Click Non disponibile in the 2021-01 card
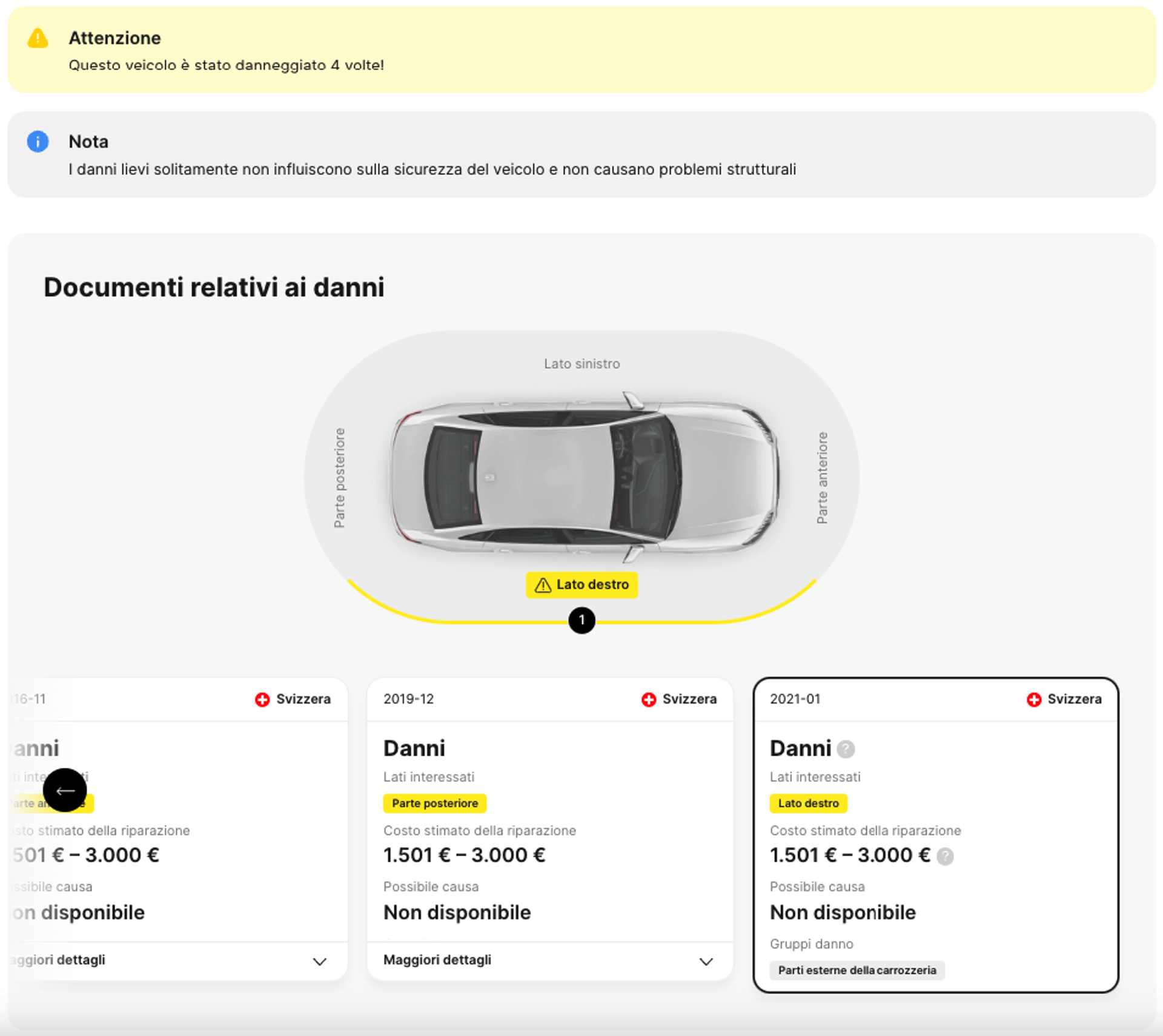Viewport: 1163px width, 1036px height. [843, 912]
